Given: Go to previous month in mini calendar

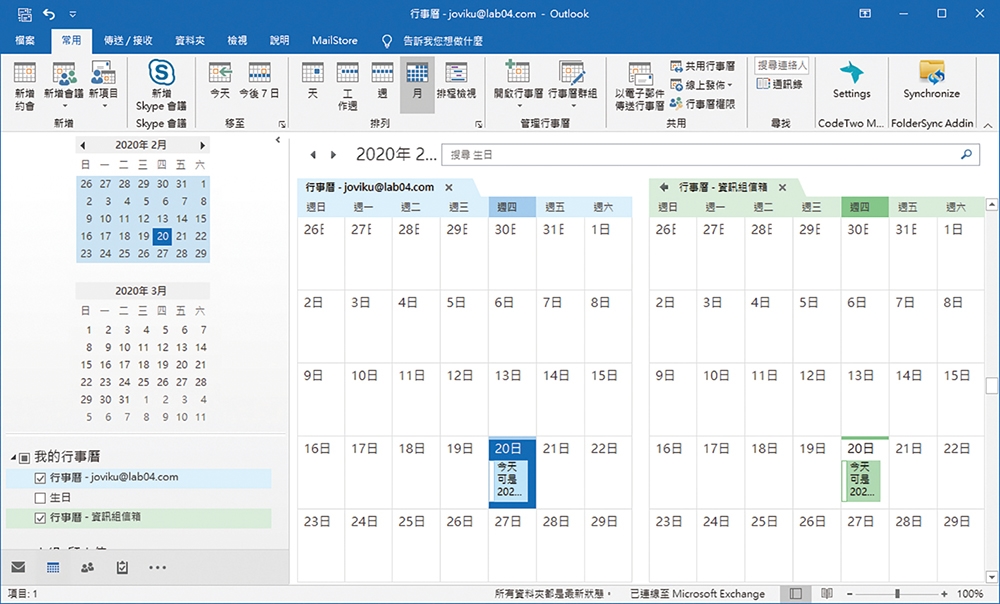Looking at the screenshot, I should (x=83, y=145).
